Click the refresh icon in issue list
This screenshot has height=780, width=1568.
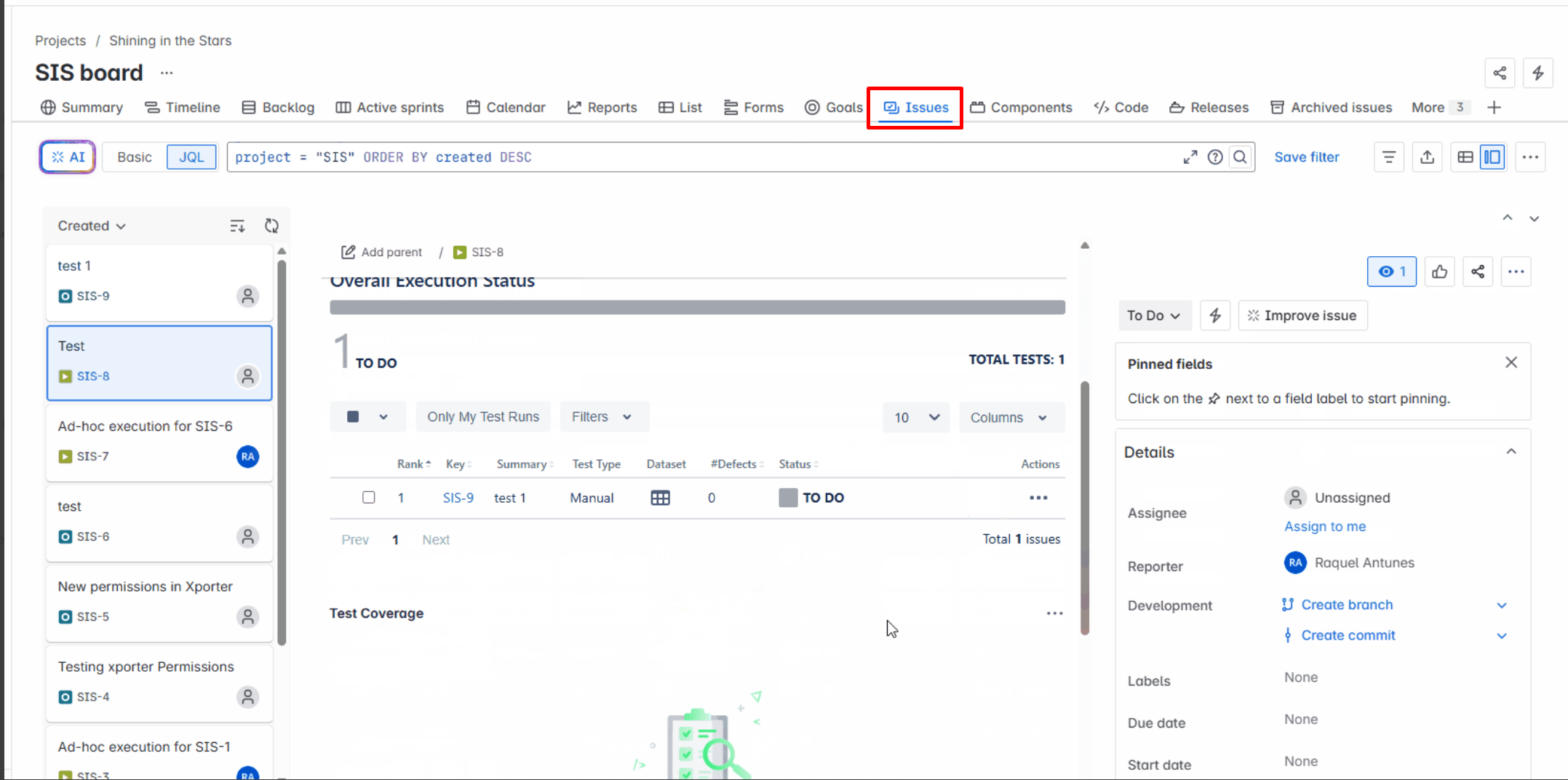pos(271,226)
